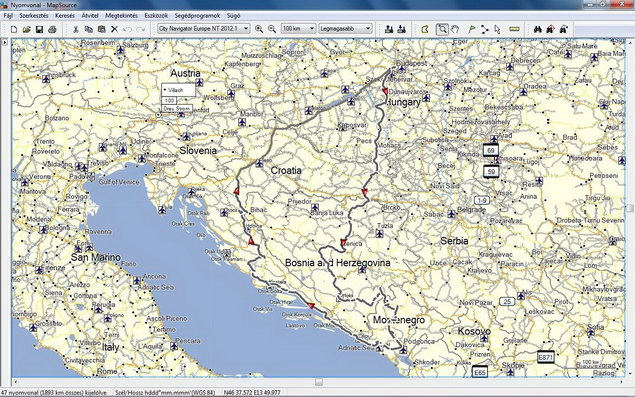The width and height of the screenshot is (635, 397).
Task: Click the horizontal scrollbar thumb
Action: click(x=319, y=382)
